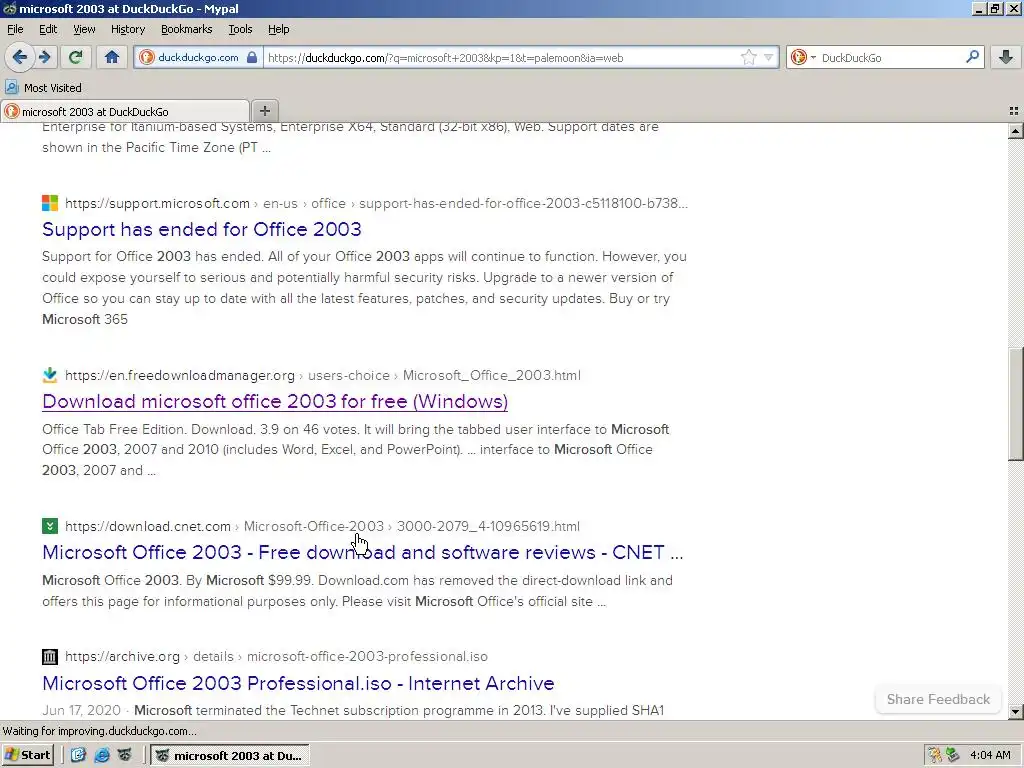The width and height of the screenshot is (1024, 768).
Task: Click the padlock site security icon
Action: click(x=252, y=57)
